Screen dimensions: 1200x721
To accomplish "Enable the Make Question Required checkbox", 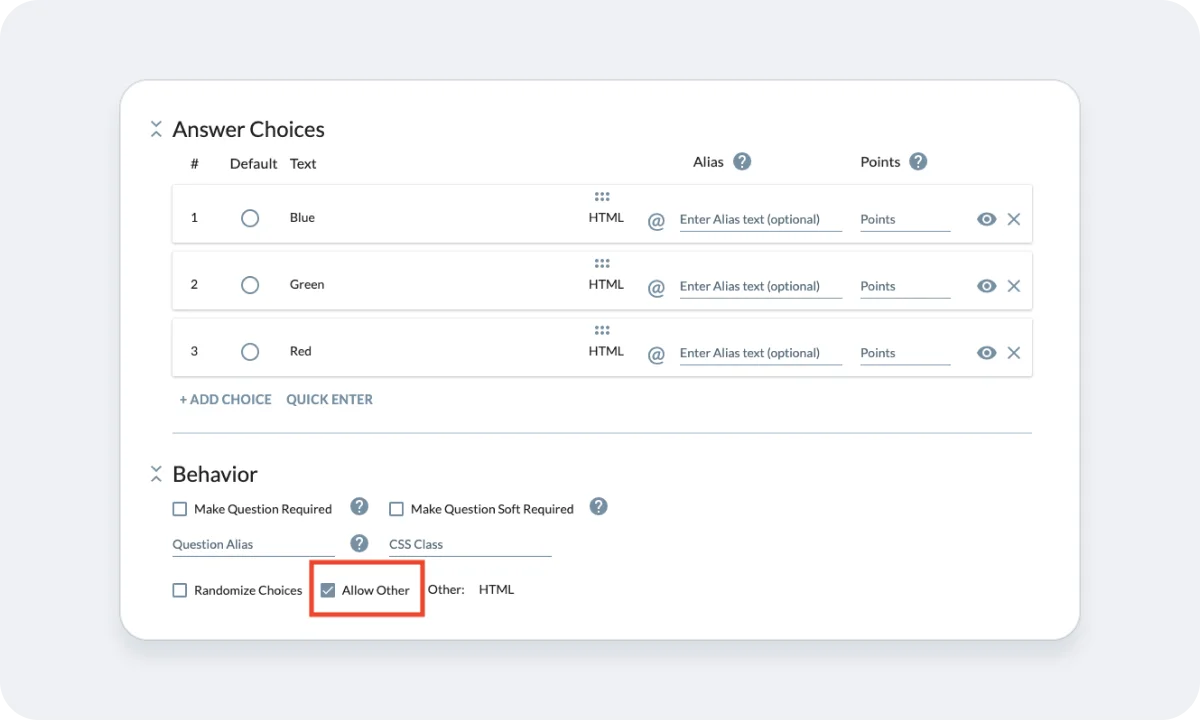I will pyautogui.click(x=179, y=508).
